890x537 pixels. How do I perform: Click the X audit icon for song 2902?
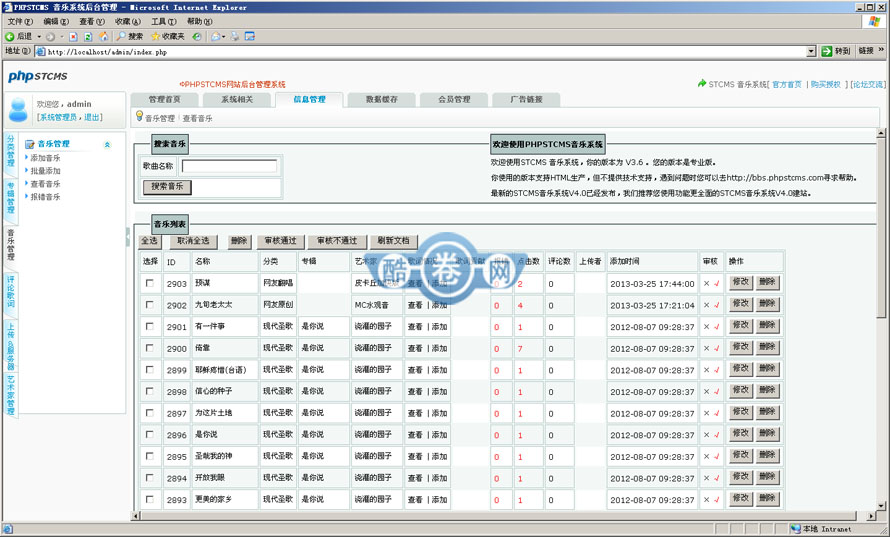point(707,305)
